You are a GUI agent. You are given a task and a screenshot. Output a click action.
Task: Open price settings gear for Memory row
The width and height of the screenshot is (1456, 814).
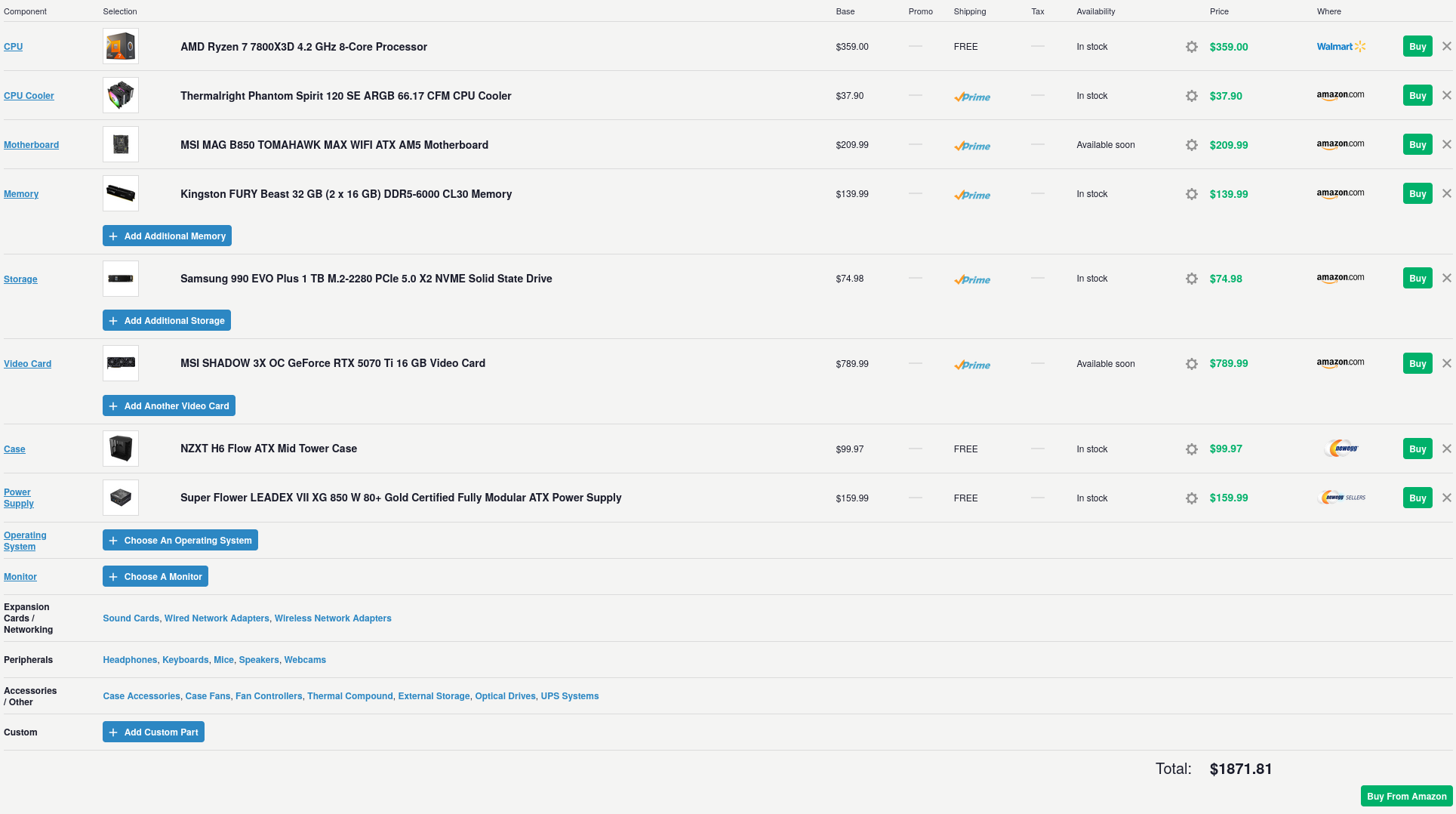point(1192,194)
